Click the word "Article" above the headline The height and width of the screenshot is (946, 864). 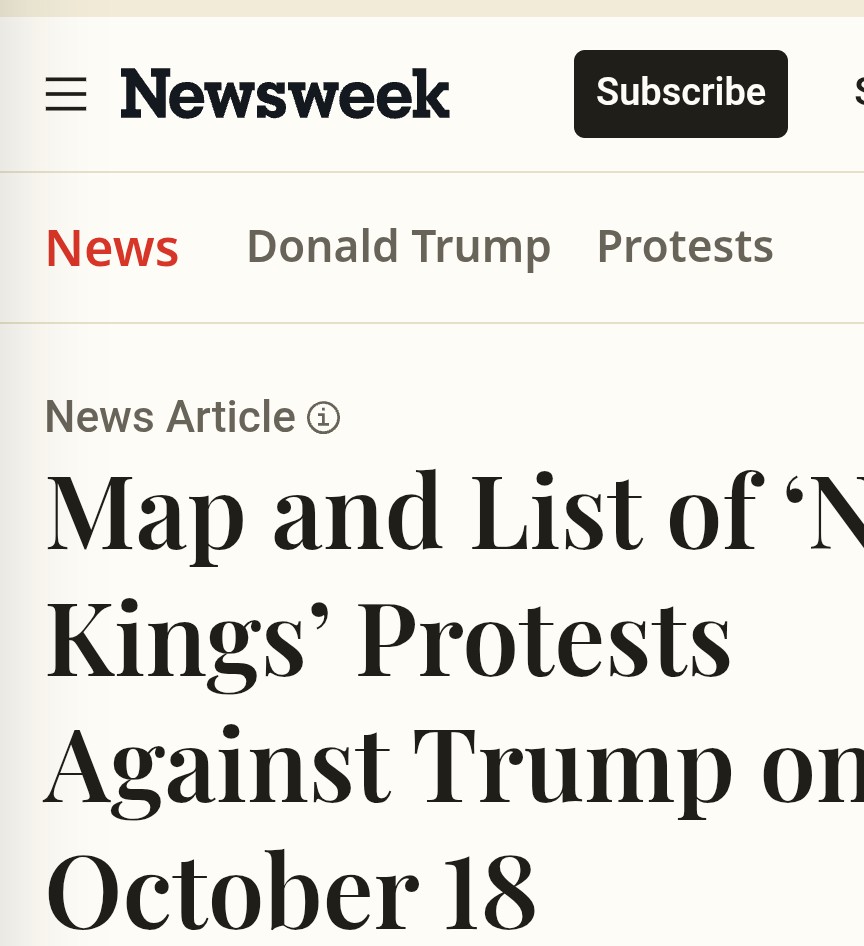pyautogui.click(x=231, y=417)
